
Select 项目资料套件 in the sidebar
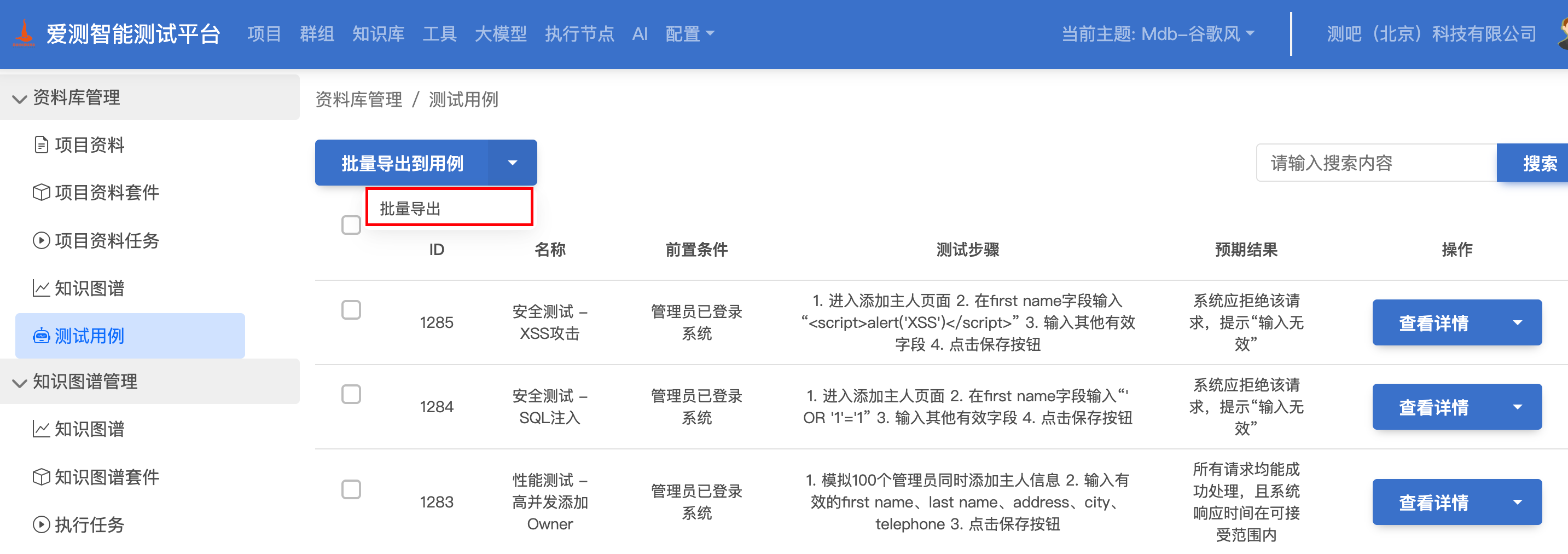(107, 192)
